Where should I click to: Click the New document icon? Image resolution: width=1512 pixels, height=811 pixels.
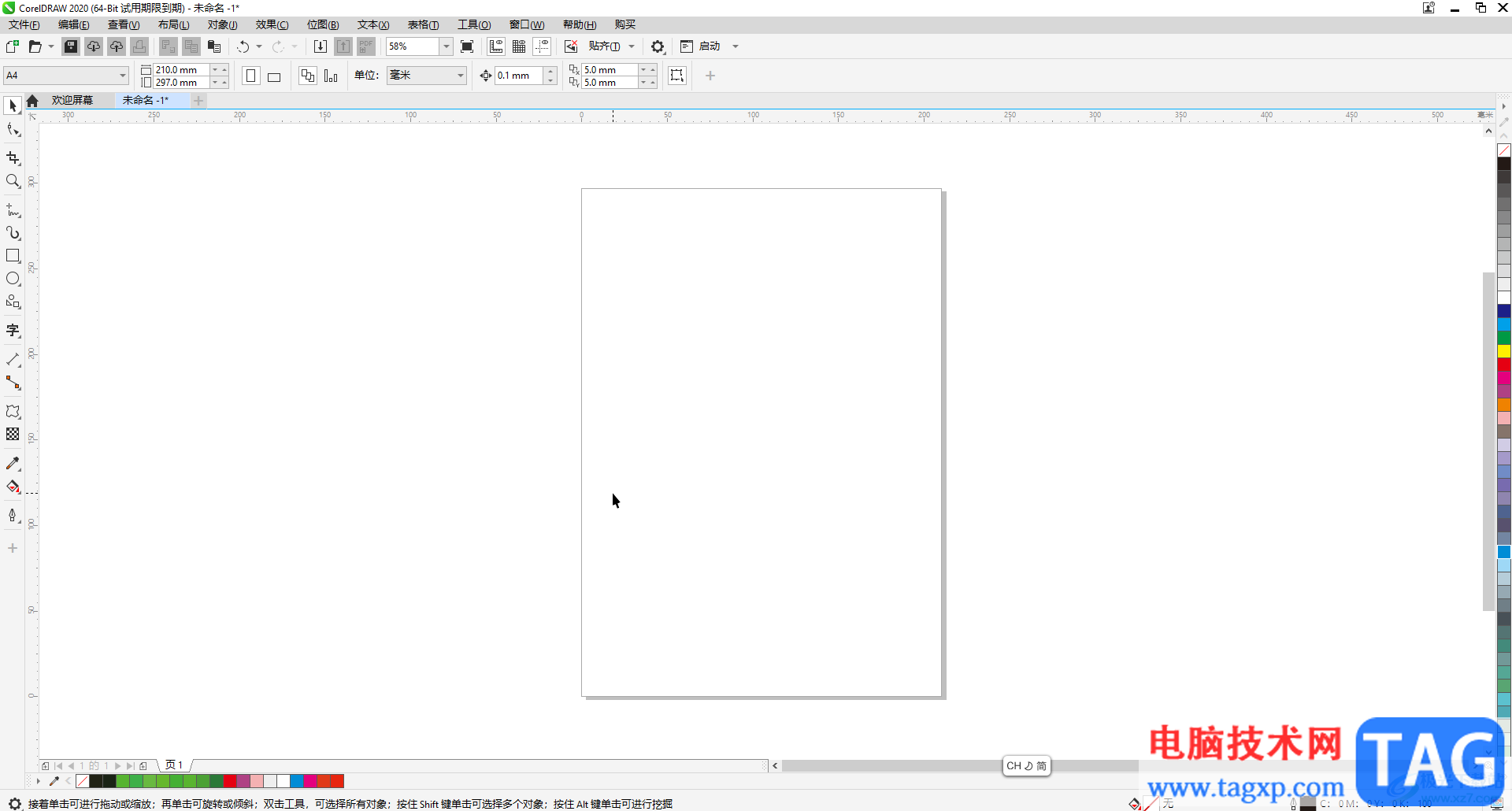tap(13, 46)
